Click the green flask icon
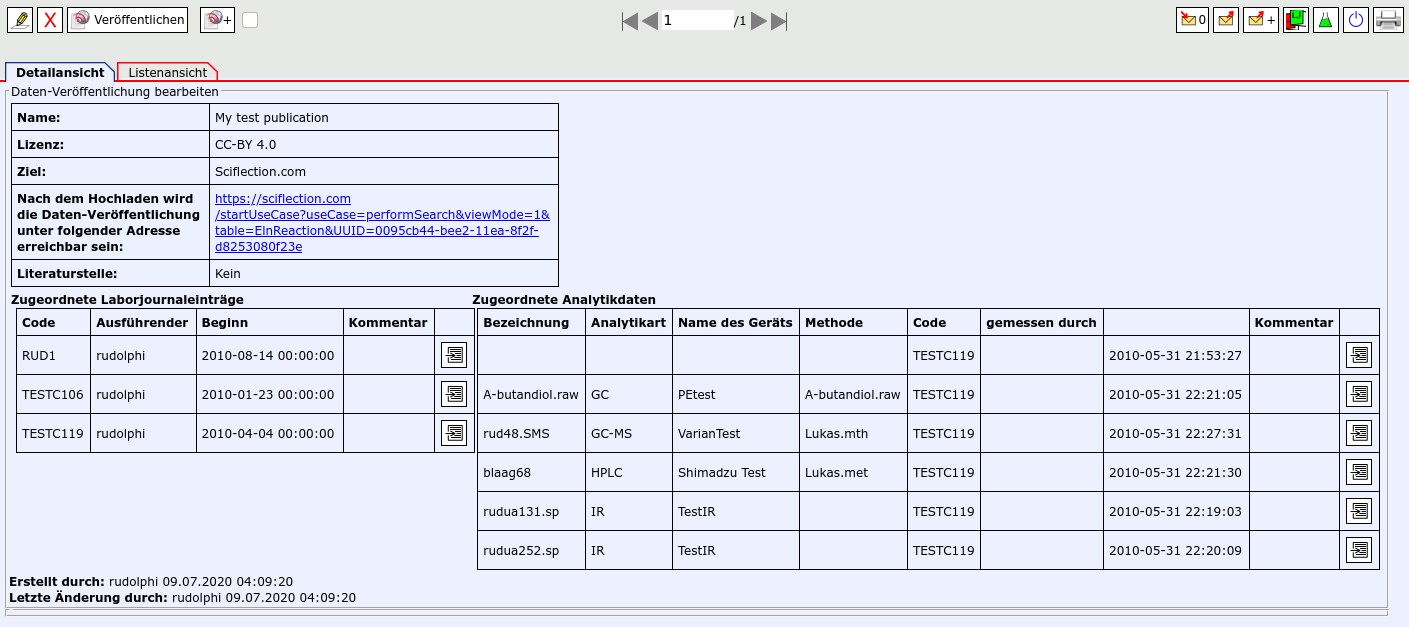The image size is (1409, 627). (x=1326, y=20)
